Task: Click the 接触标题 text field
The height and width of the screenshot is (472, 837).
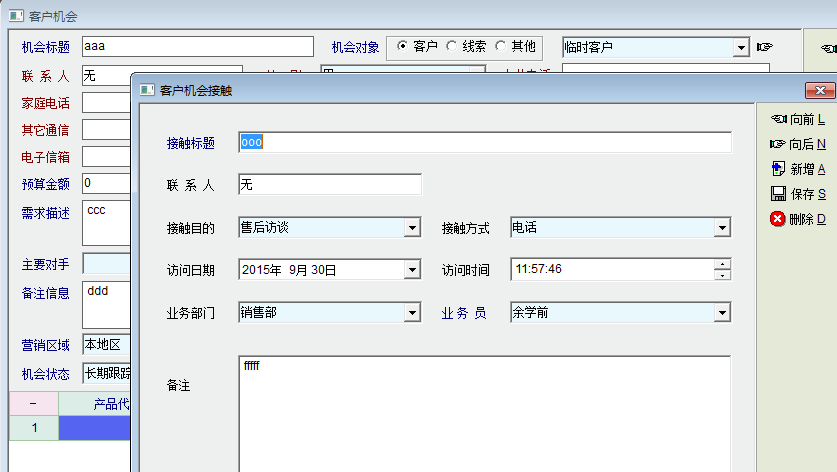Action: [485, 142]
